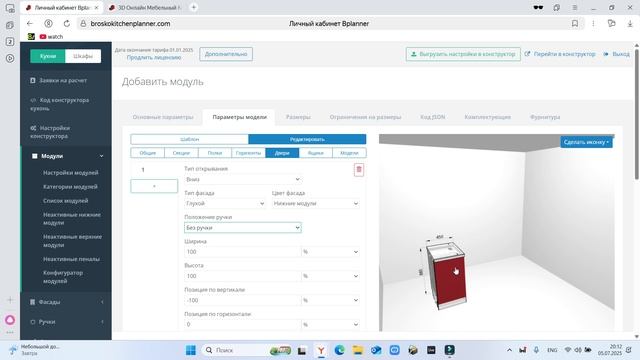This screenshot has height=360, width=640.
Task: Switch to the Кухни toggle
Action: coord(48,56)
